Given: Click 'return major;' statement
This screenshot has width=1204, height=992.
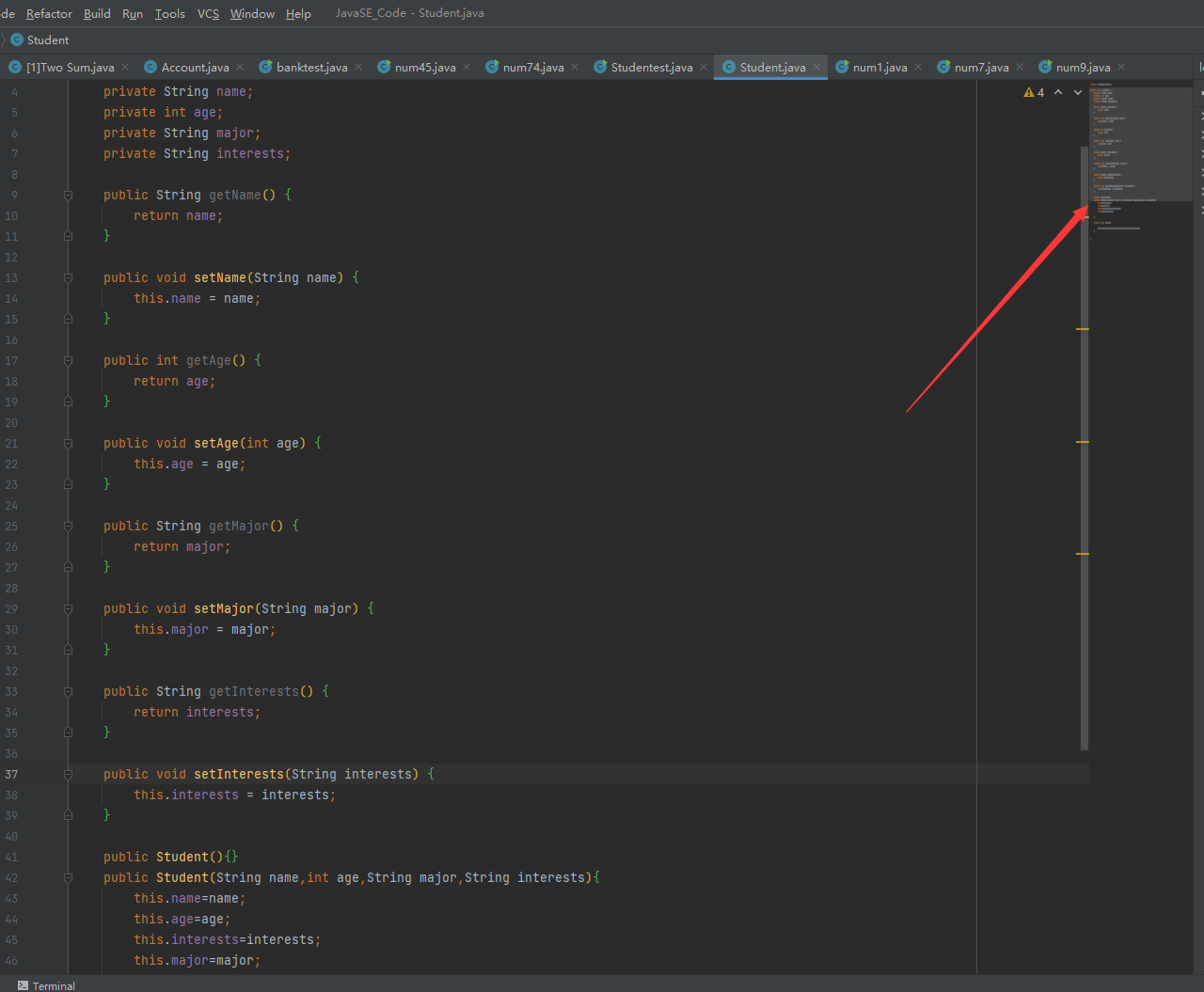Looking at the screenshot, I should (x=182, y=547).
